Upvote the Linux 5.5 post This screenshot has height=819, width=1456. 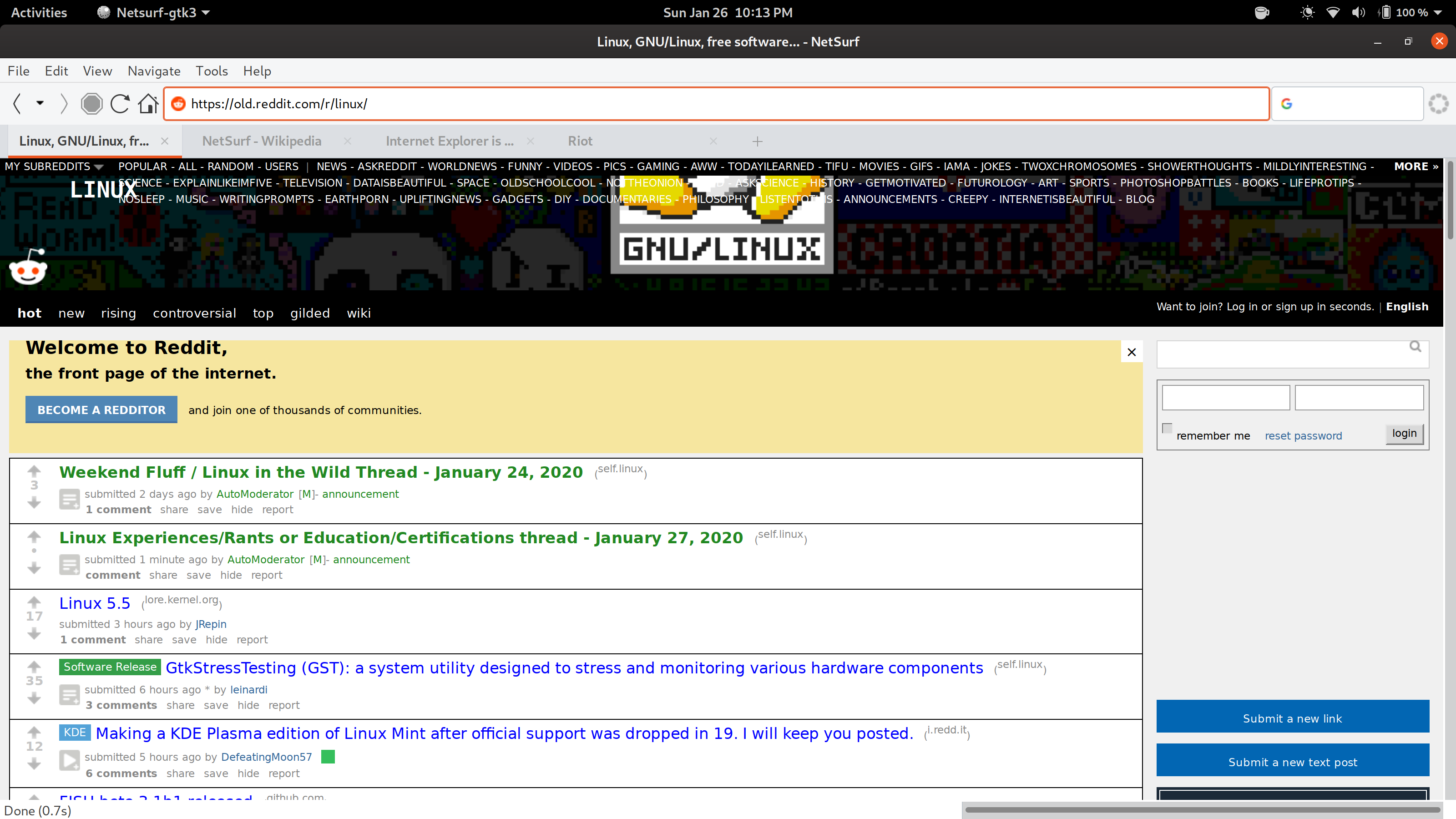click(x=34, y=602)
